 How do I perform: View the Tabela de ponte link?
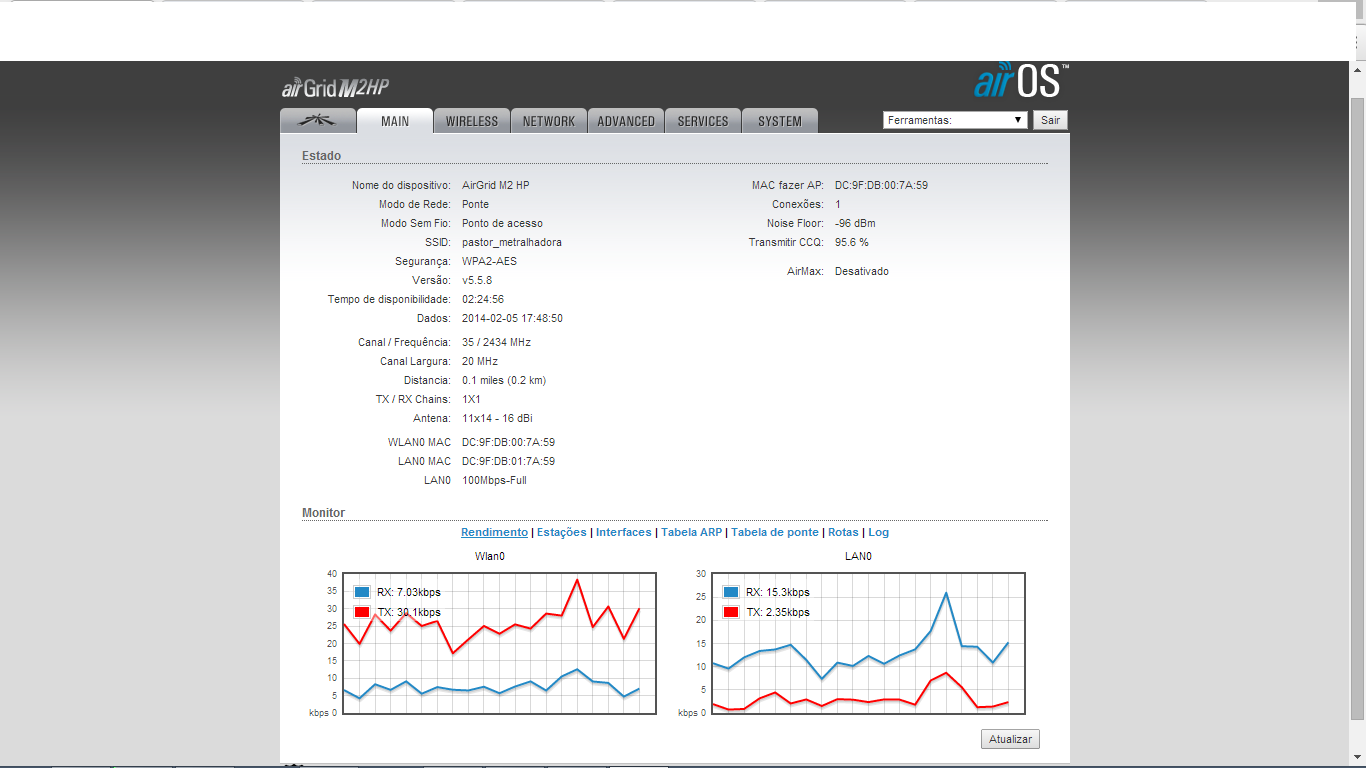click(775, 533)
